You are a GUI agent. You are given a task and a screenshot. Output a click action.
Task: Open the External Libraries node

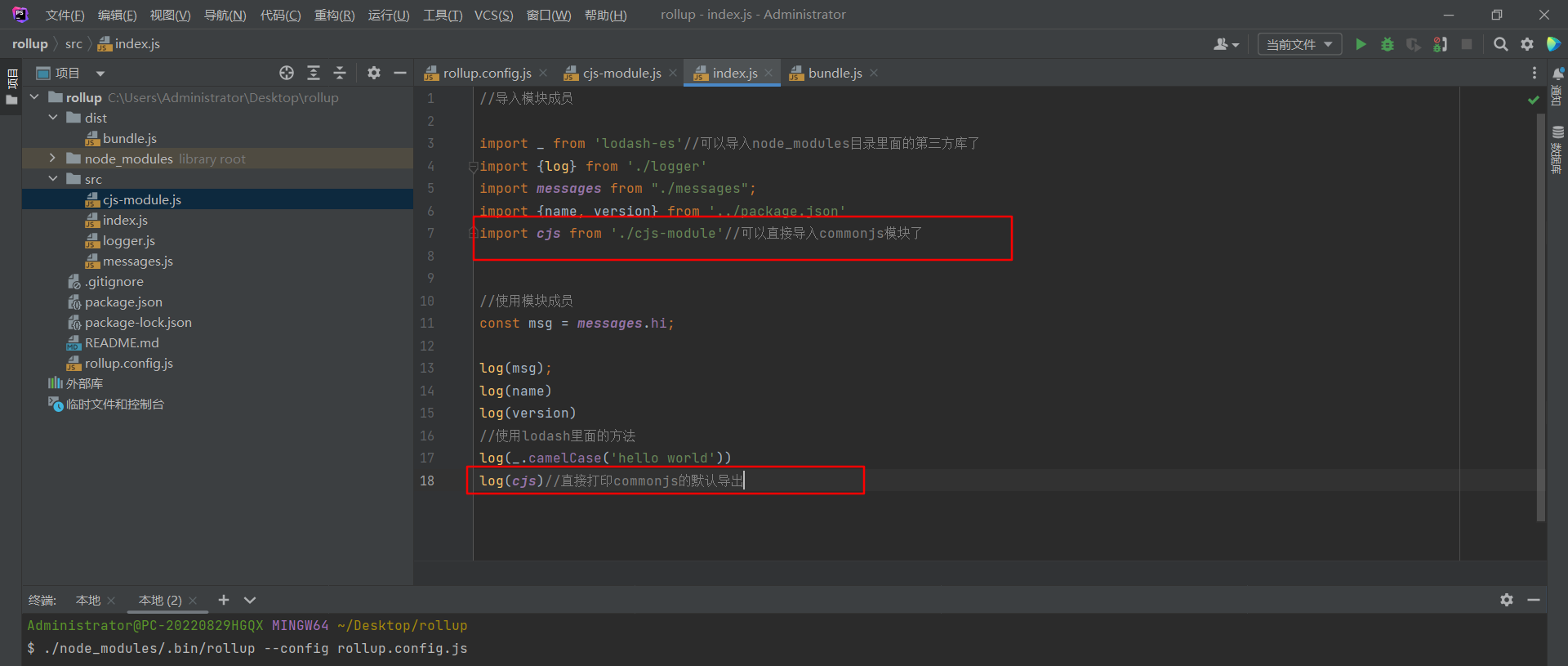click(x=75, y=383)
